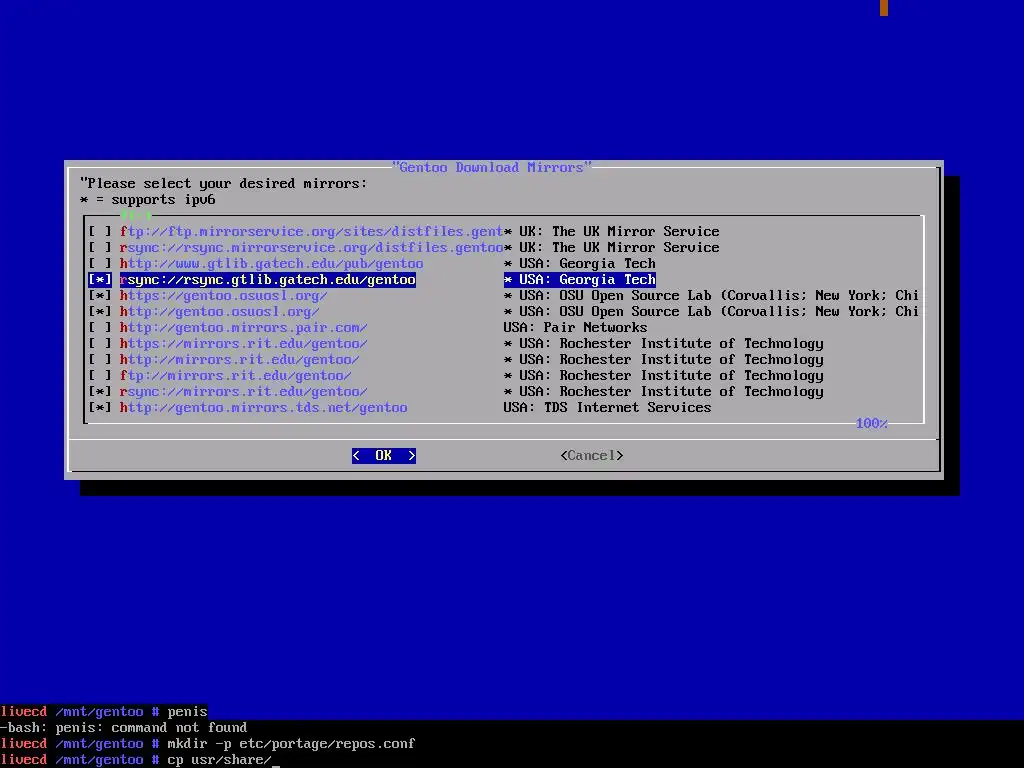Uncheck the rsync.gtlib.gatech.edu mirror checkbox
Screen dimensions: 1024x768
pyautogui.click(x=100, y=280)
